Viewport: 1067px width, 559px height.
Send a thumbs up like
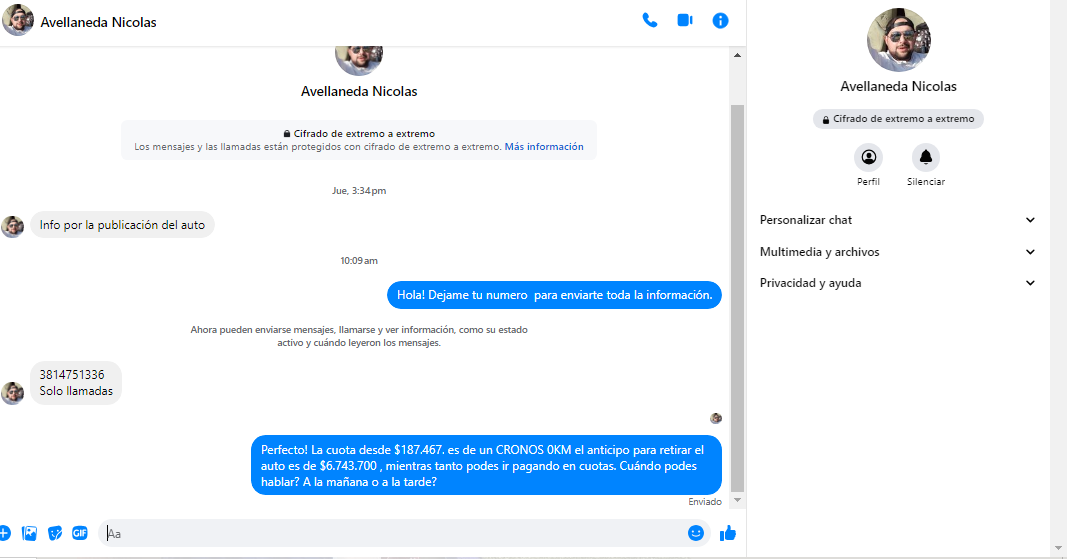pos(728,533)
